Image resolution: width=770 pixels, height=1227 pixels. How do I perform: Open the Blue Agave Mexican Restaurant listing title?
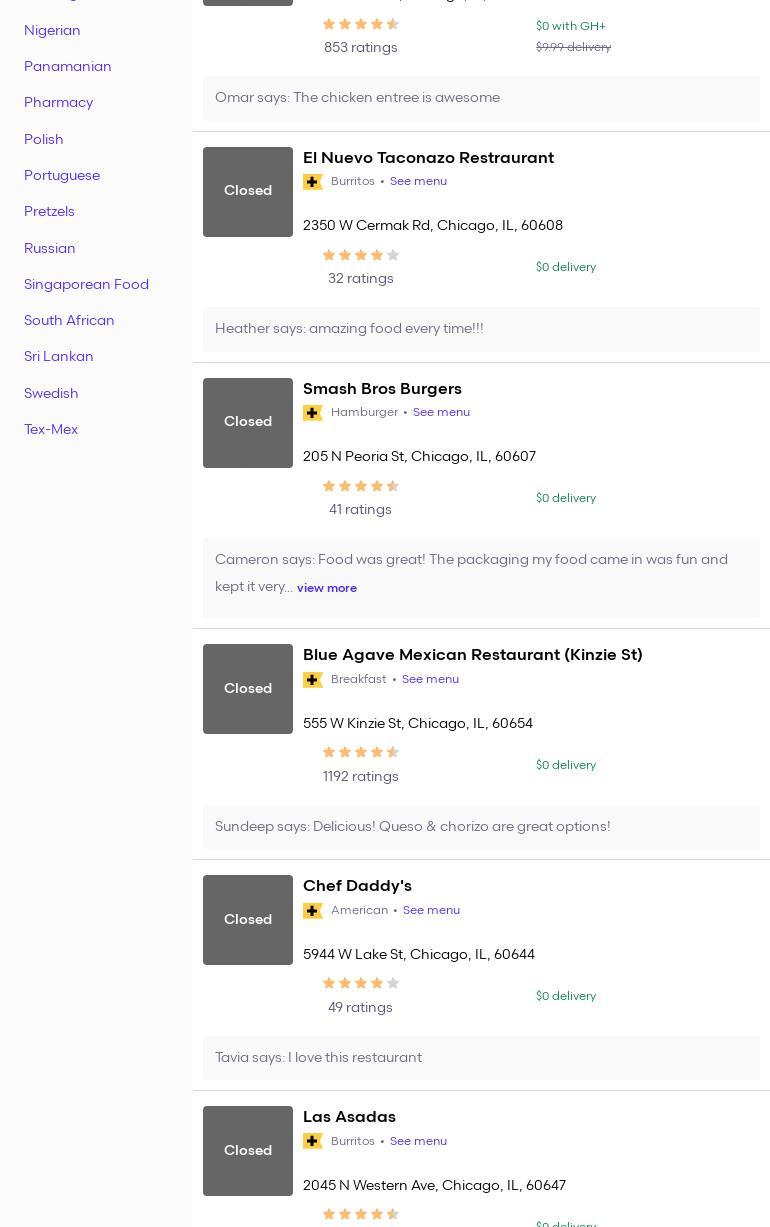pyautogui.click(x=472, y=655)
